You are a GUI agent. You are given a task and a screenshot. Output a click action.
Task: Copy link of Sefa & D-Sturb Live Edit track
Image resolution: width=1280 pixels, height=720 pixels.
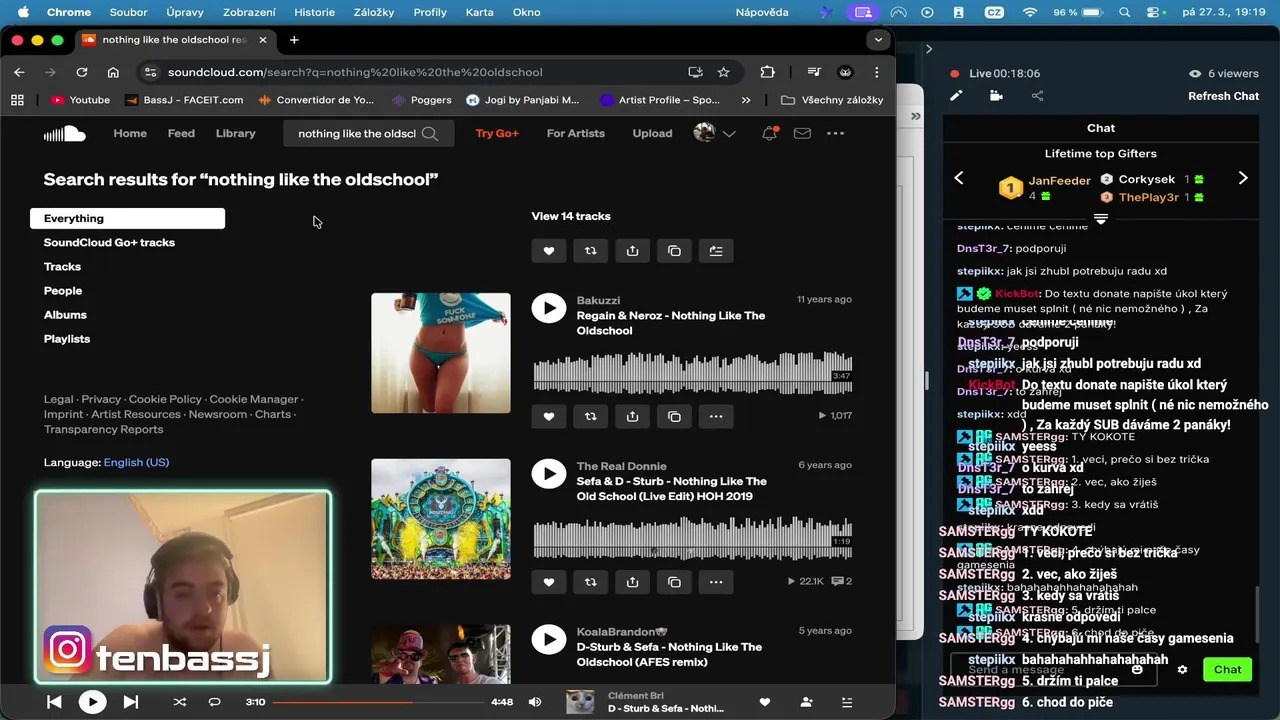click(674, 582)
